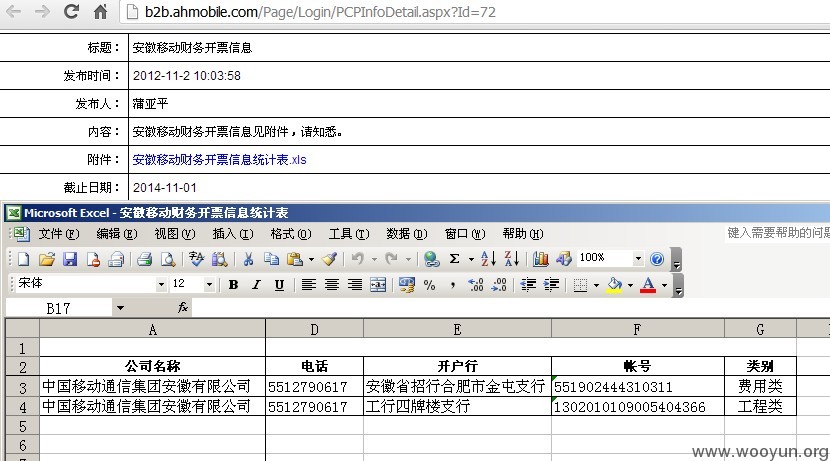Open the 视图(V) menu
This screenshot has height=461, width=830.
[x=175, y=233]
